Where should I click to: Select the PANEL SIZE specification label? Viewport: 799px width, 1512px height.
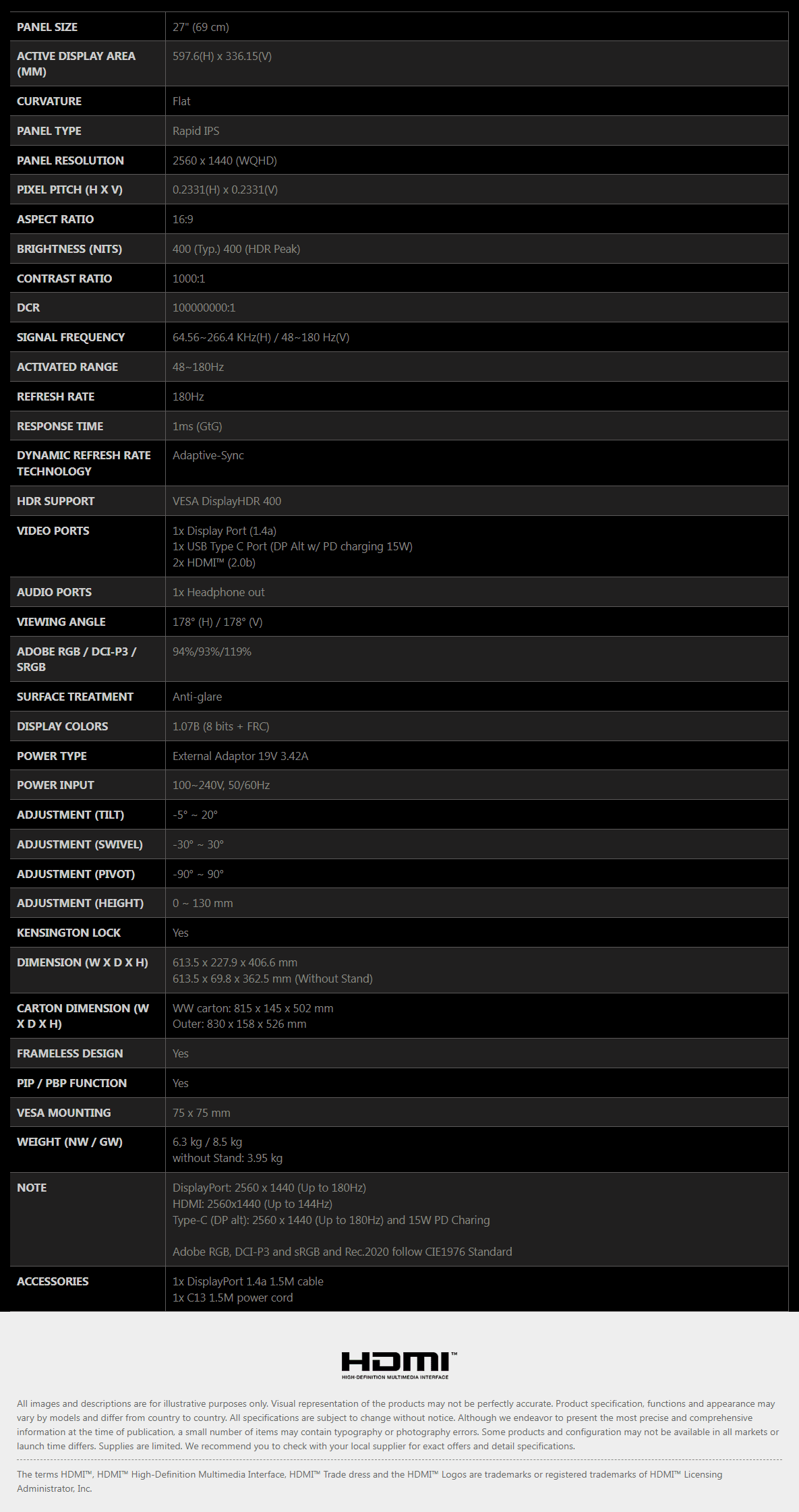click(x=47, y=27)
